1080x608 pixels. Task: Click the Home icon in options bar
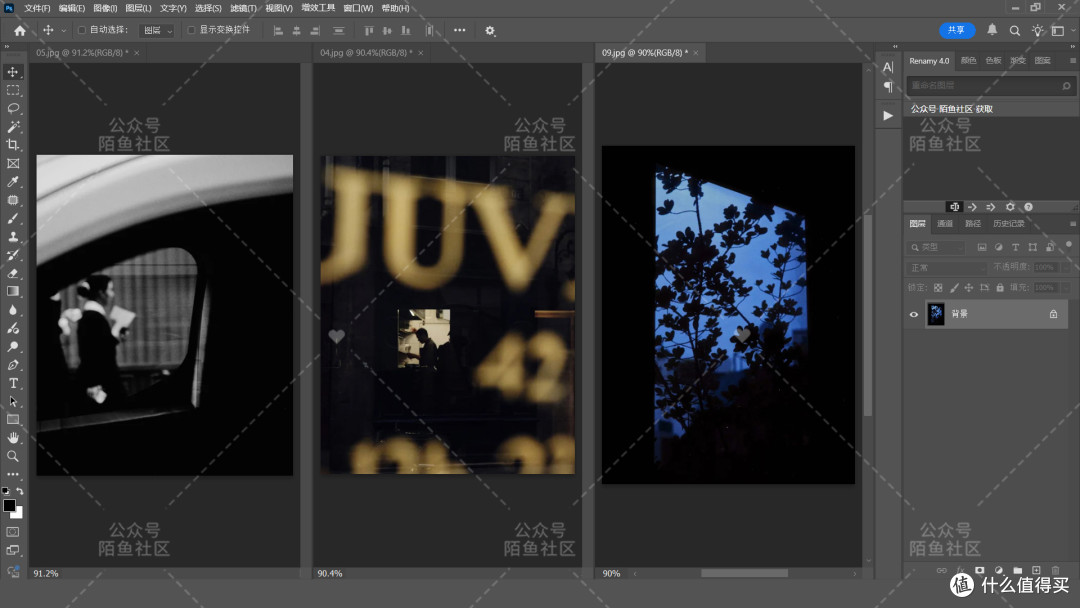20,30
